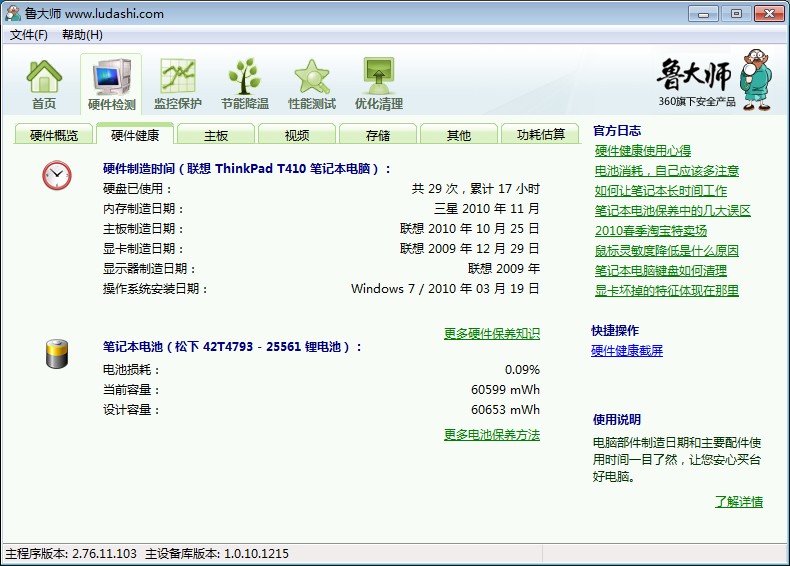The width and height of the screenshot is (790, 566).
Task: Open 鼠标灵敏度降低是什么原因 link
Action: click(667, 250)
